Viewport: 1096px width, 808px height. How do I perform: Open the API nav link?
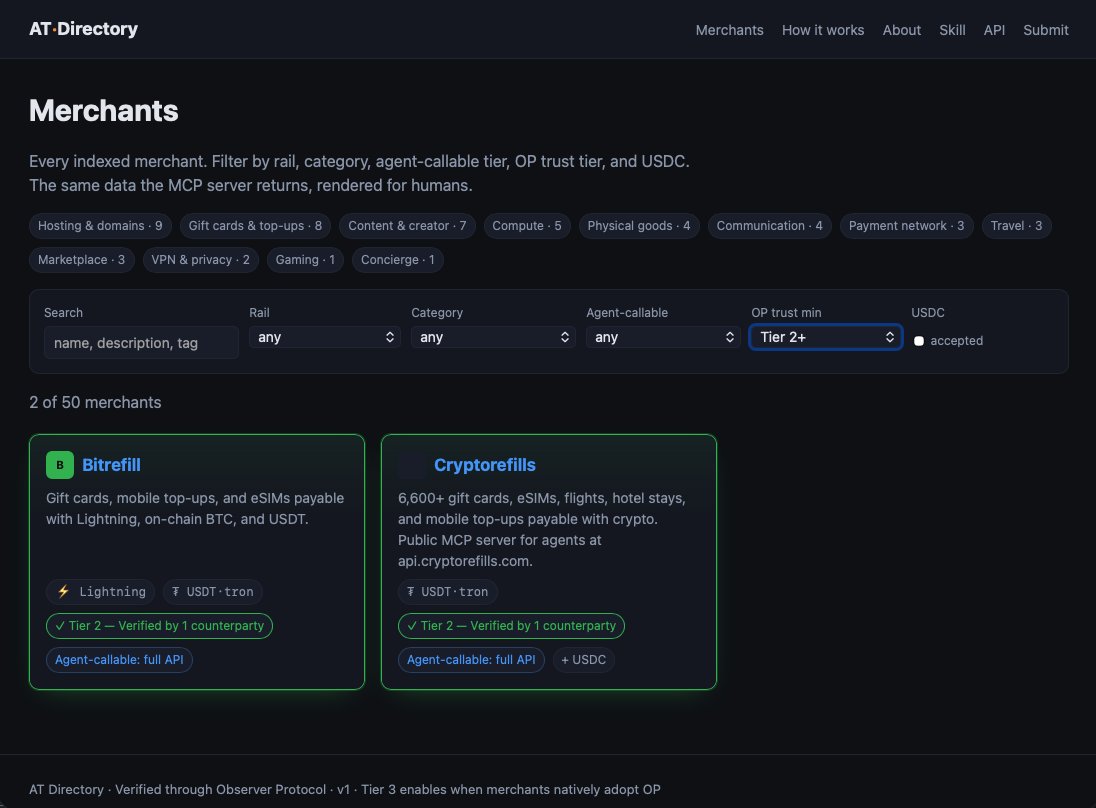coord(994,30)
